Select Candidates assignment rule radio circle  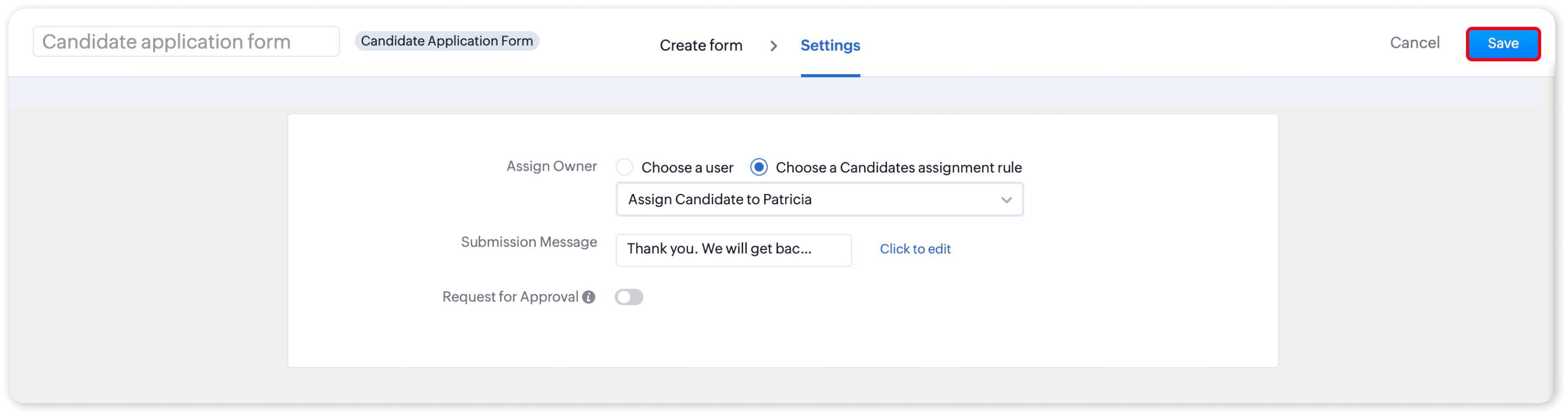(758, 167)
